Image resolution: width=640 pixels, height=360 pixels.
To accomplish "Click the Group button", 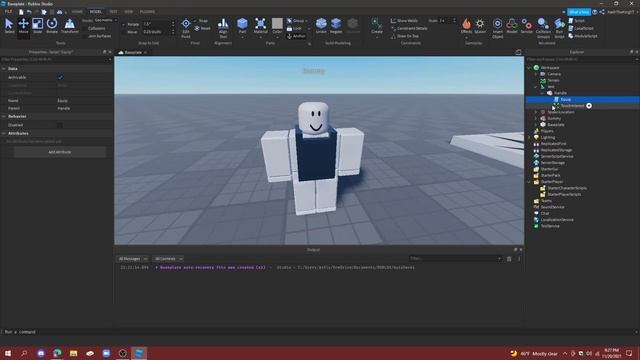I will click(296, 20).
